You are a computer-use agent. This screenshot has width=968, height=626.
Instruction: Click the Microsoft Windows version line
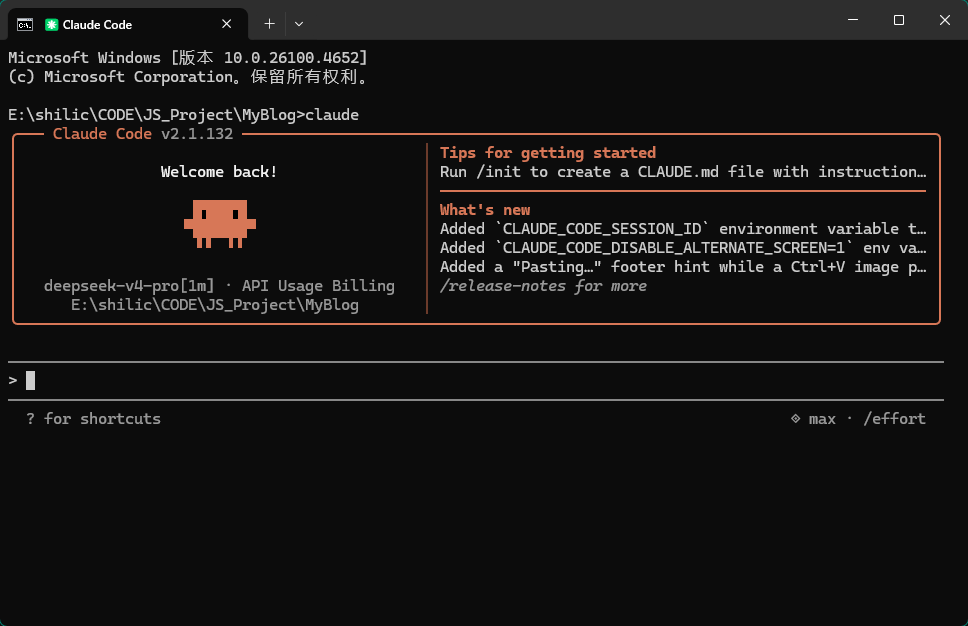pos(188,57)
